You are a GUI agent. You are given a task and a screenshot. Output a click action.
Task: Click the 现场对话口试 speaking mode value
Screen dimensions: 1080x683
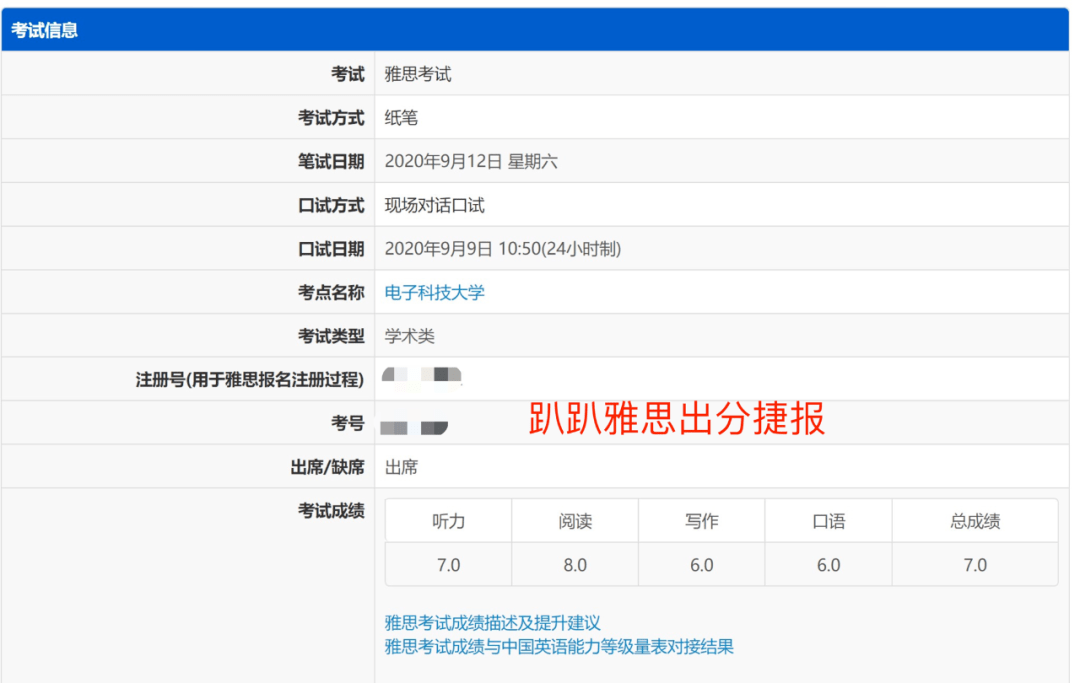[x=434, y=205]
